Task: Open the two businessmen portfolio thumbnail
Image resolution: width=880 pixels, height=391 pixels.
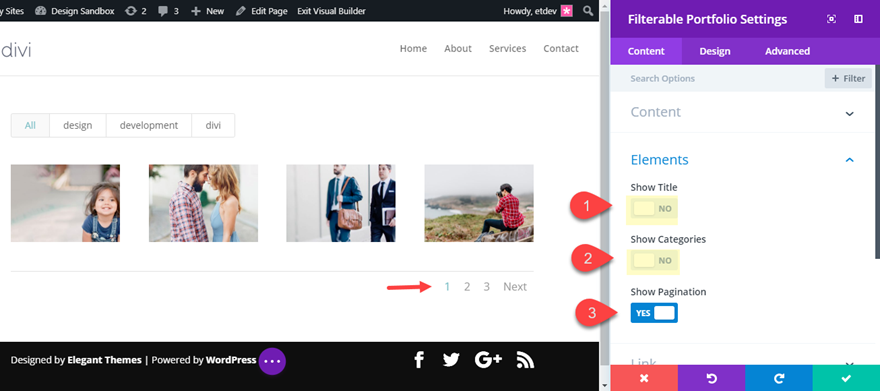Action: pos(341,203)
